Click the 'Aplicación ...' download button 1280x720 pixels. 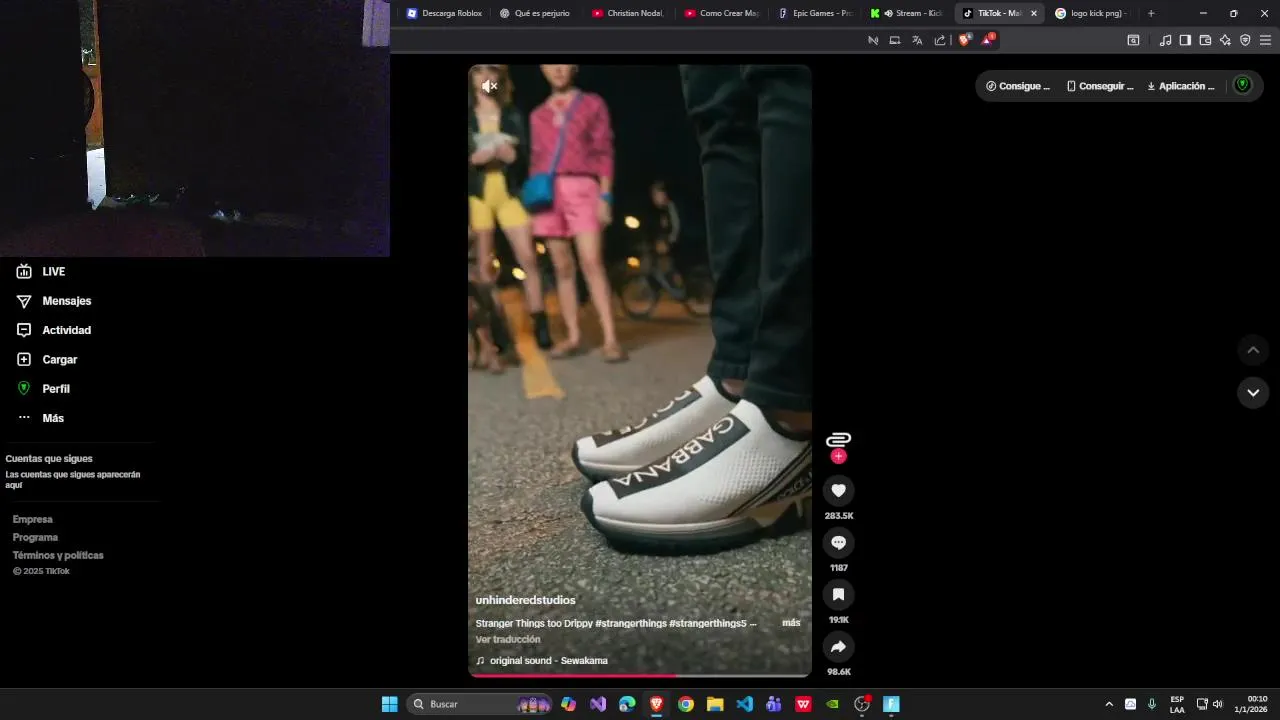(1181, 86)
